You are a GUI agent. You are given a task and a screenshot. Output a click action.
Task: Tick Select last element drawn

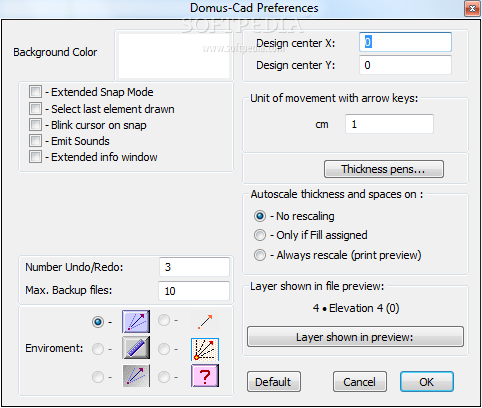[x=35, y=109]
